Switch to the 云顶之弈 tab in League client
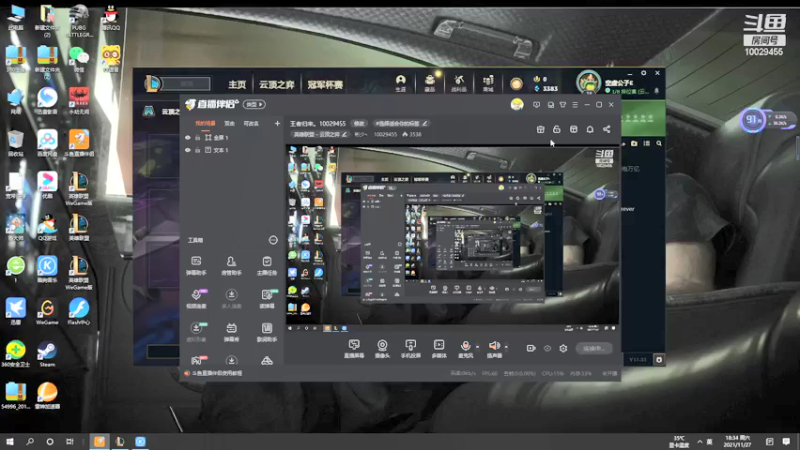Image resolution: width=800 pixels, height=450 pixels. (277, 84)
